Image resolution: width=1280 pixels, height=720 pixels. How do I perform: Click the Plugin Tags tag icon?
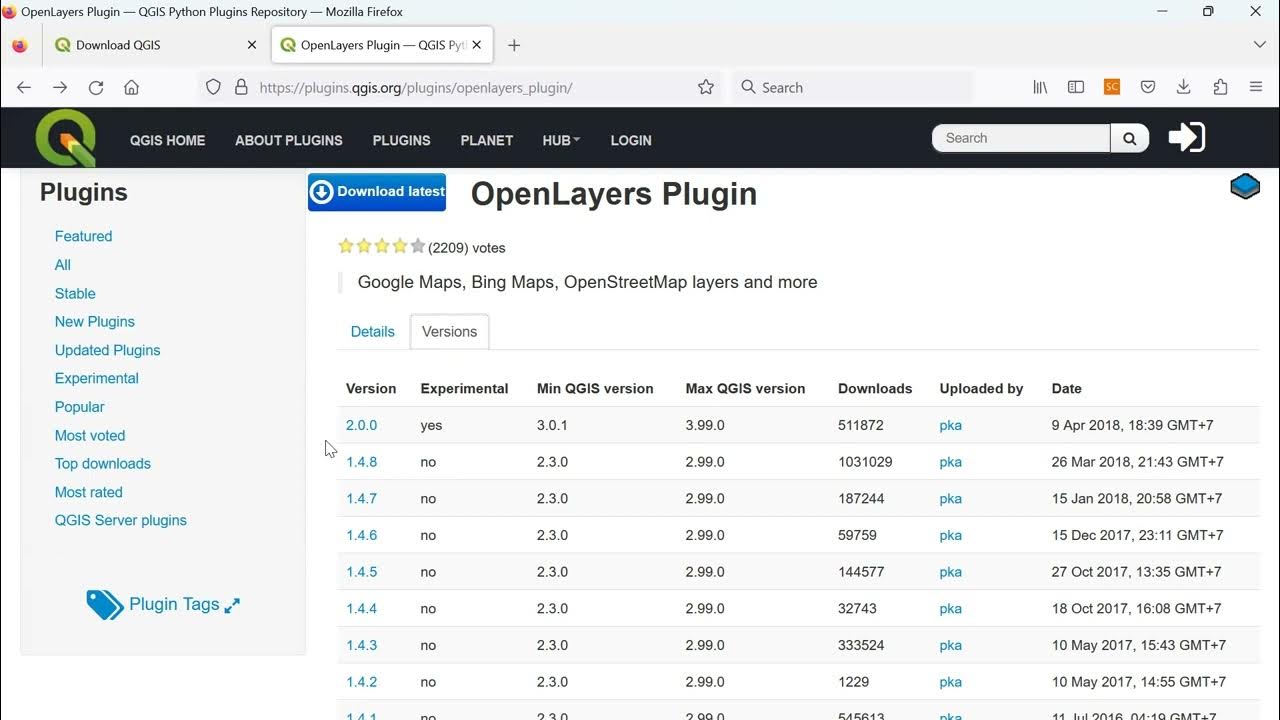[x=104, y=605]
